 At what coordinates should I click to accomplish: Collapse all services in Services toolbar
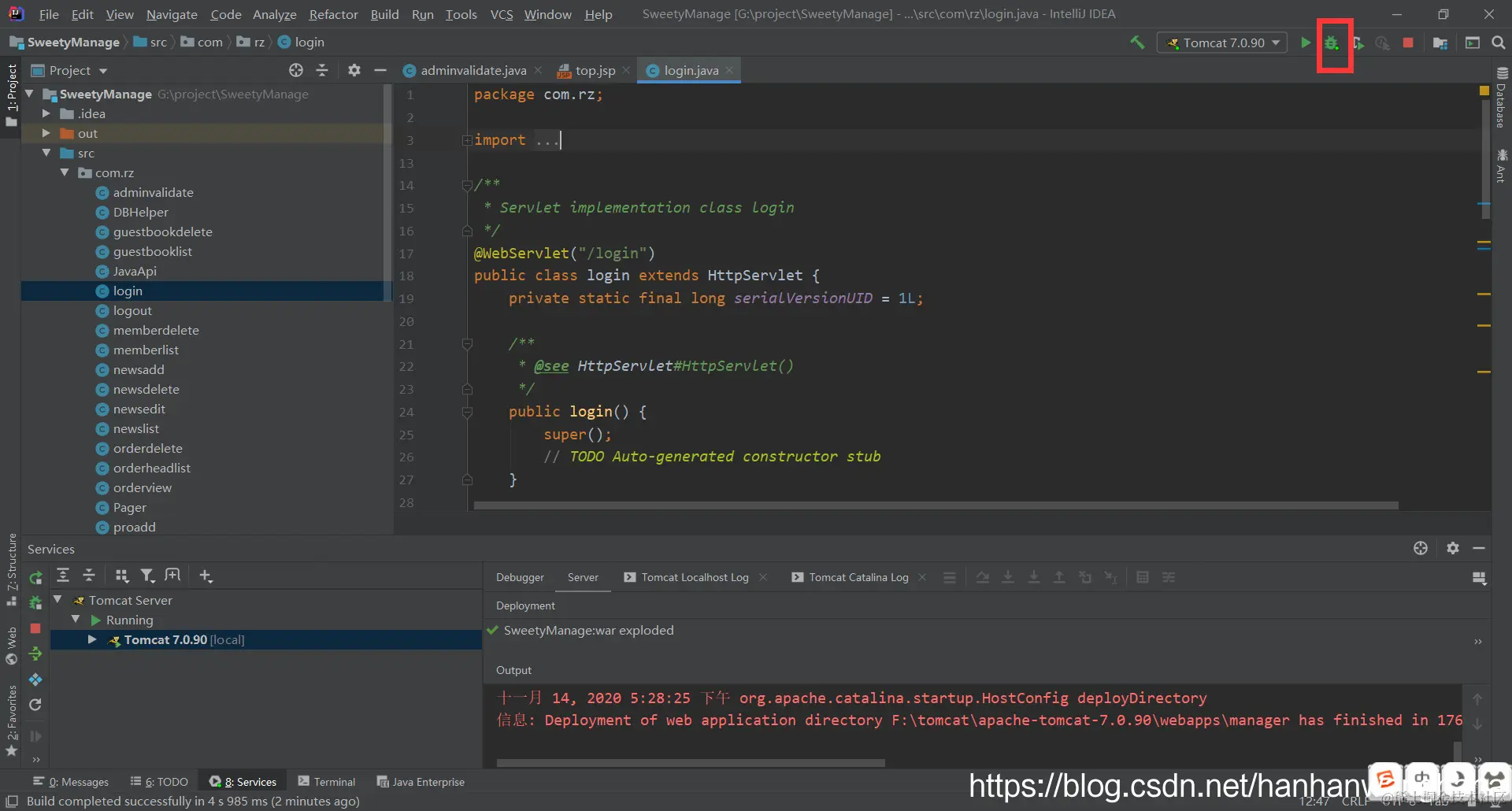(89, 576)
